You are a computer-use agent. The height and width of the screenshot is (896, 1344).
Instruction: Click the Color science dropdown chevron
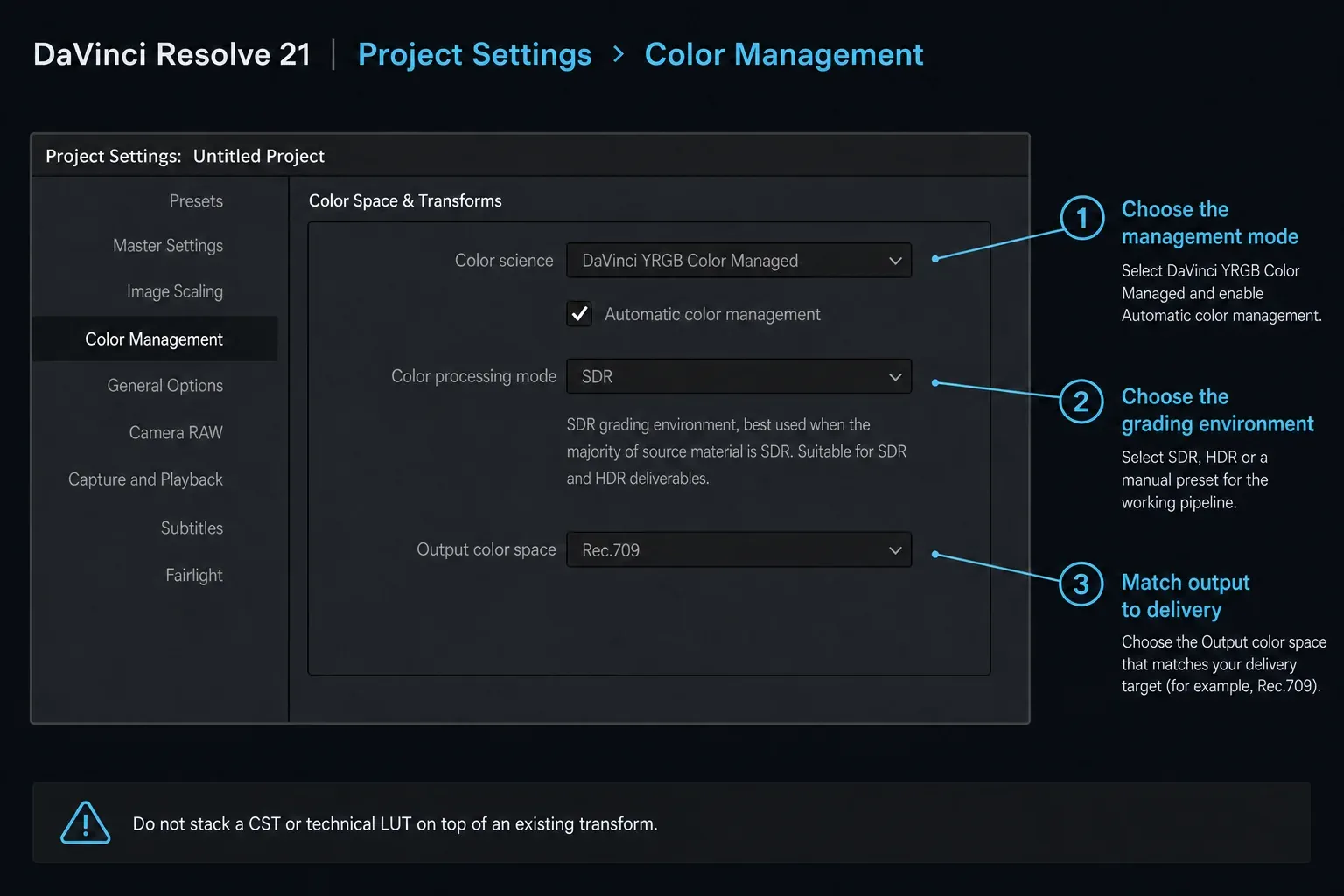coord(895,261)
